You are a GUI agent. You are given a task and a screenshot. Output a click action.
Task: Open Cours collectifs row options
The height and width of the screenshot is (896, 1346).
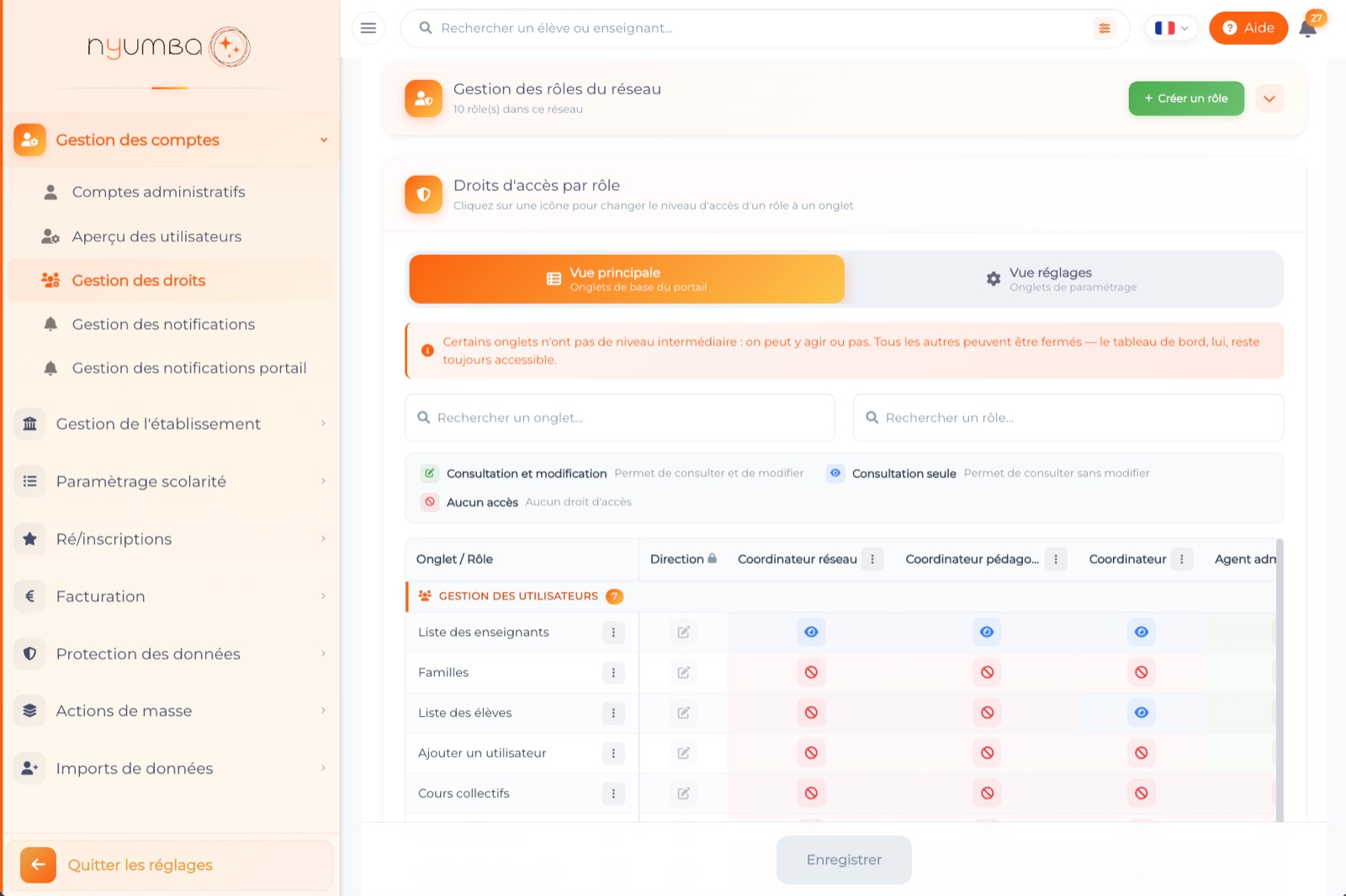coord(613,793)
